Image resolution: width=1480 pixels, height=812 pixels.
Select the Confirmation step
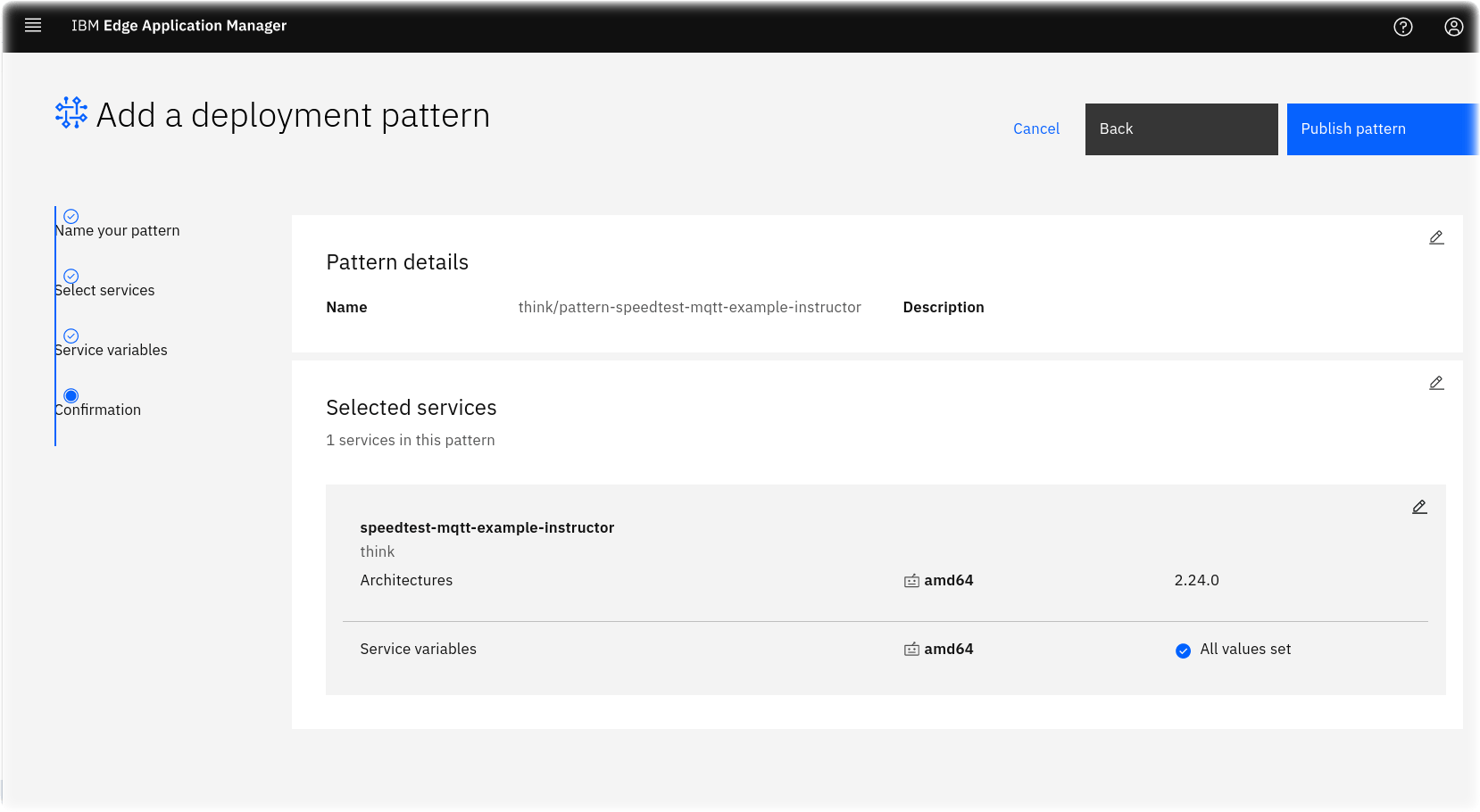pos(98,410)
